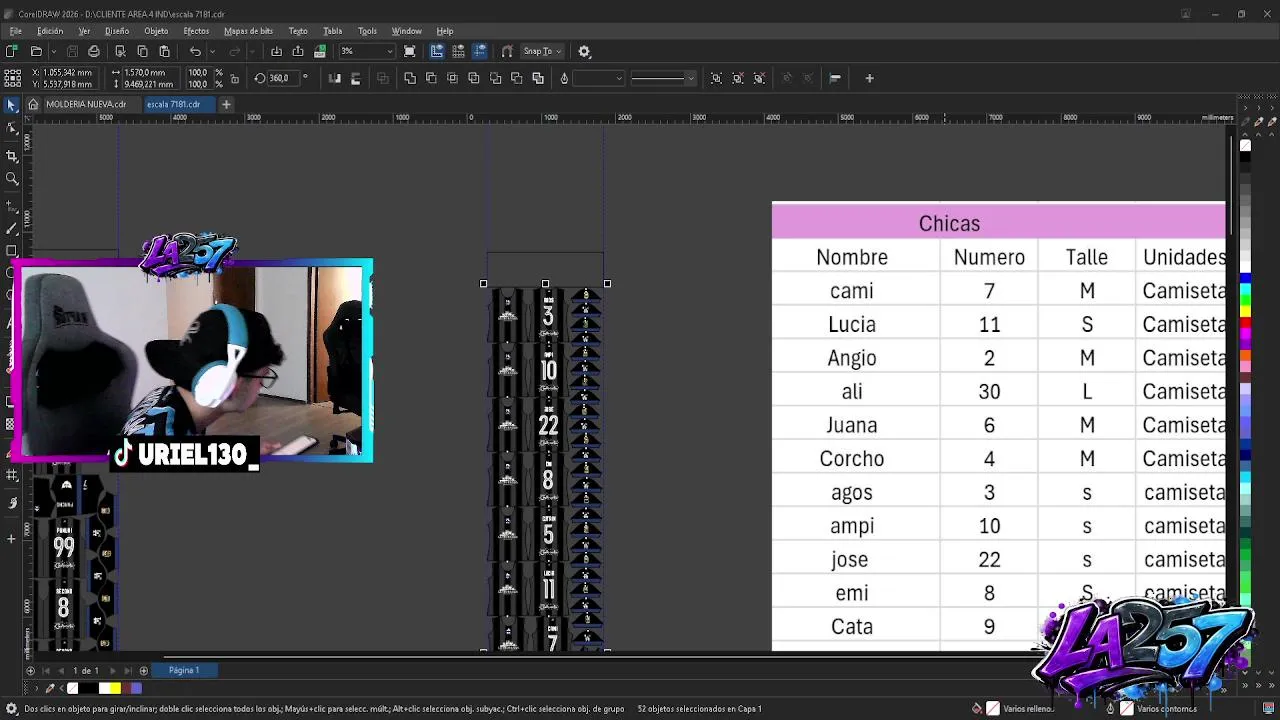Publish to PDF icon
The height and width of the screenshot is (720, 1280).
(320, 51)
